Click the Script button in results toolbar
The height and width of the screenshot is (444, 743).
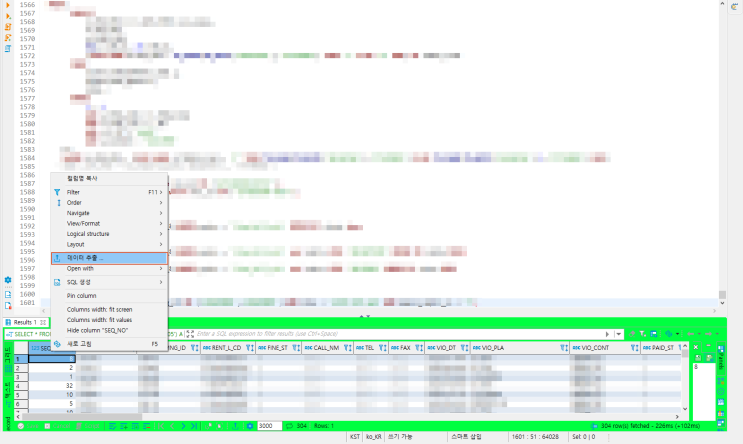[88, 426]
